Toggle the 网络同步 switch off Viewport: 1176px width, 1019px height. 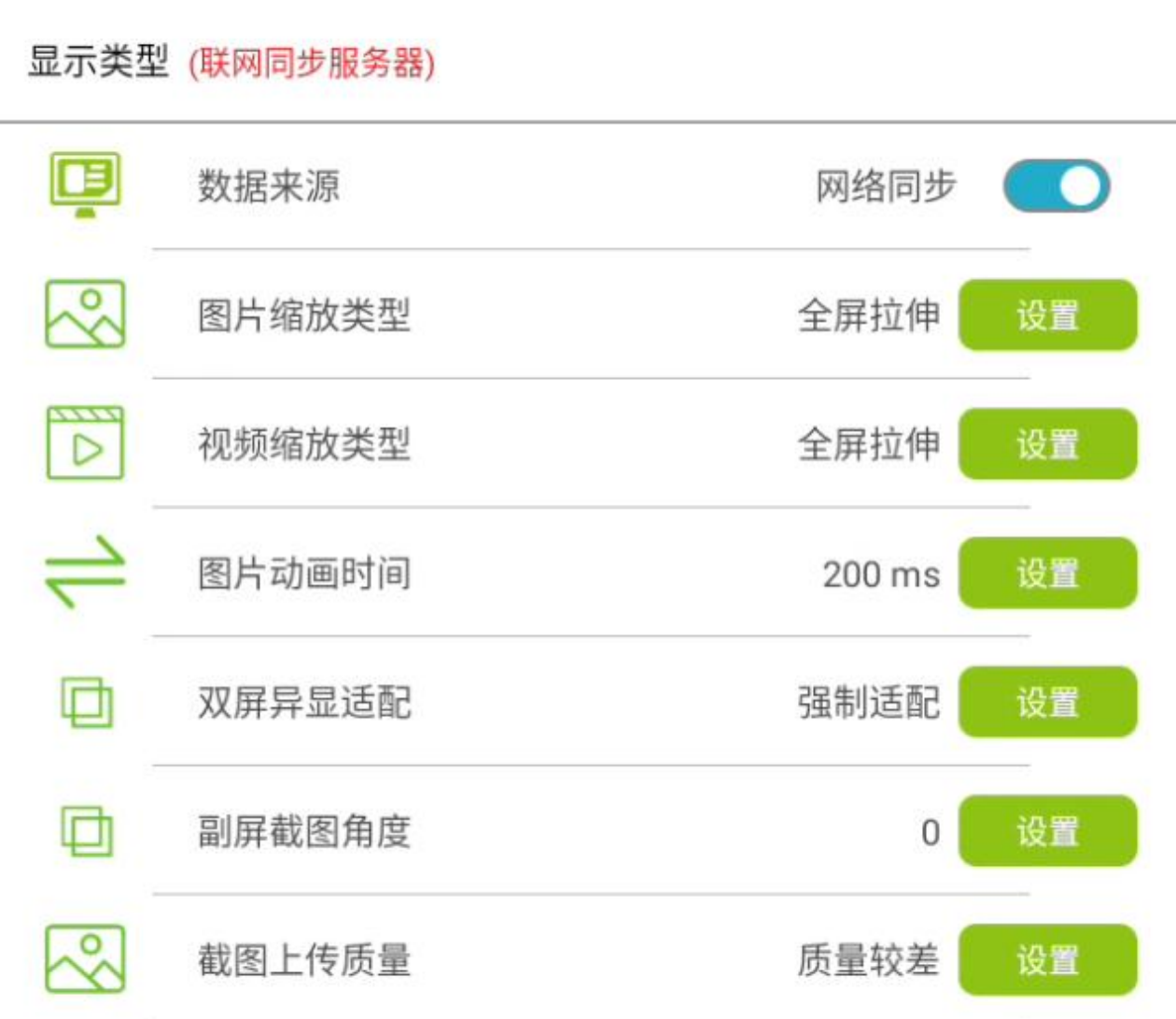[1056, 186]
